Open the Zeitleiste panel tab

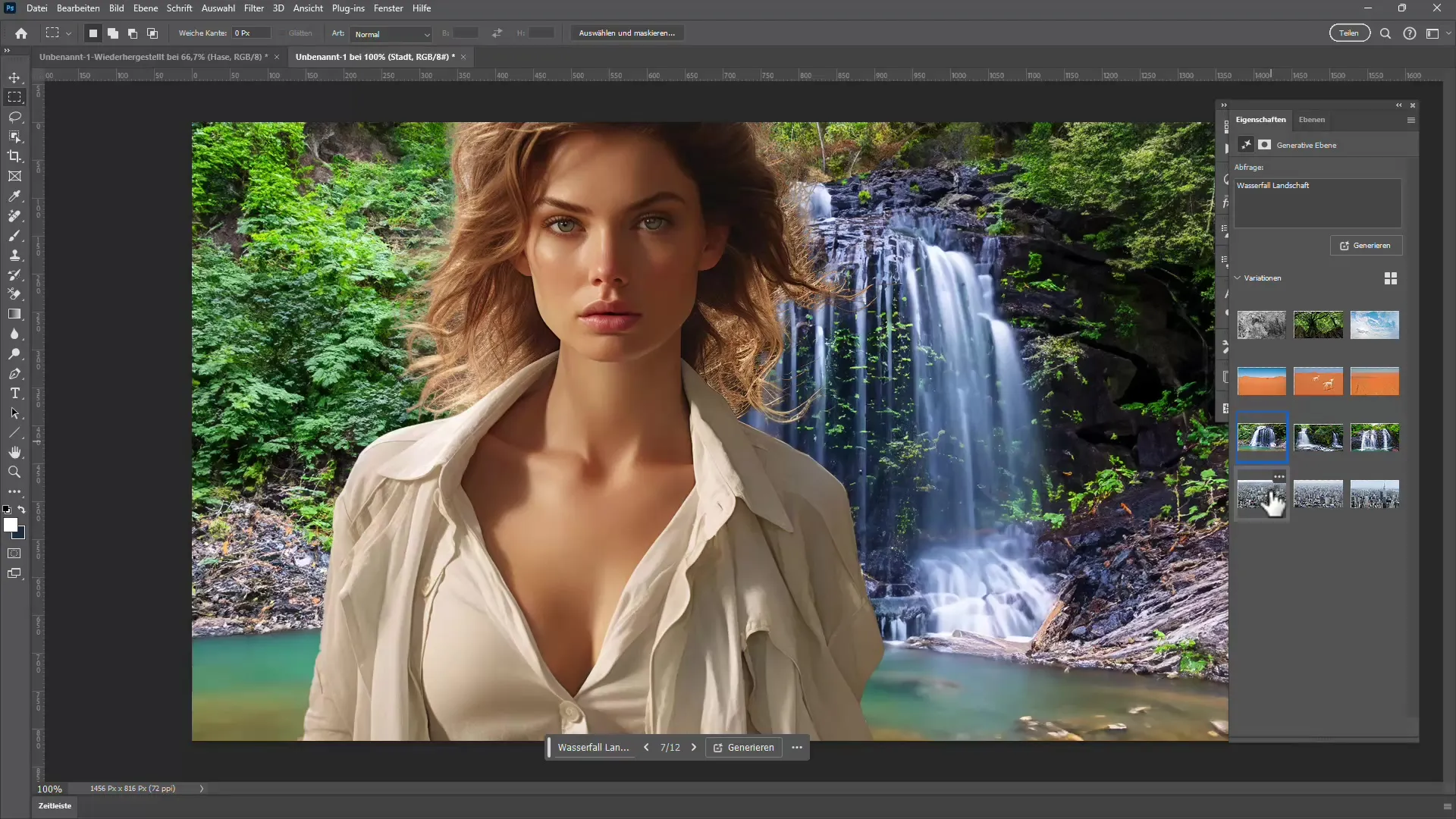point(55,806)
